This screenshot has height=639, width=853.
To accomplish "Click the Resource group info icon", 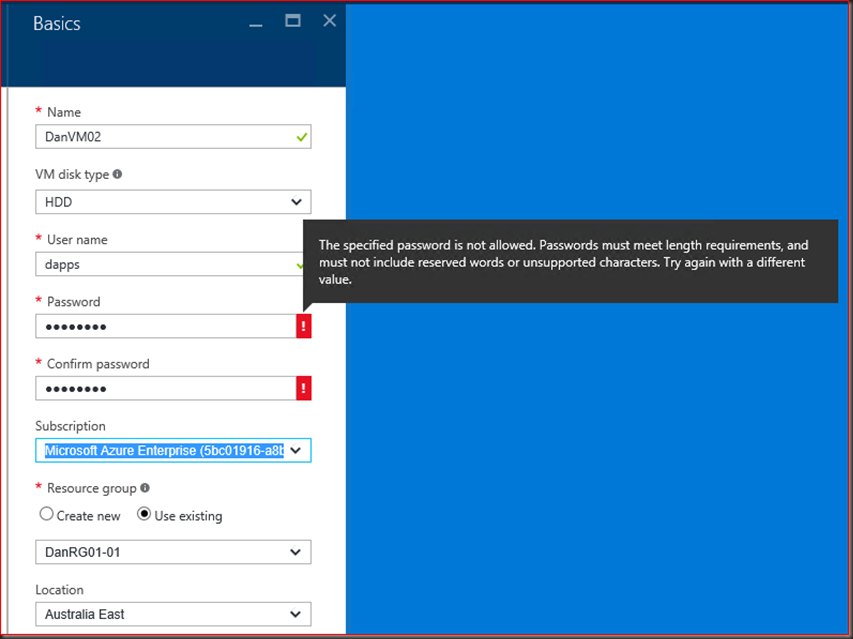I will 145,488.
